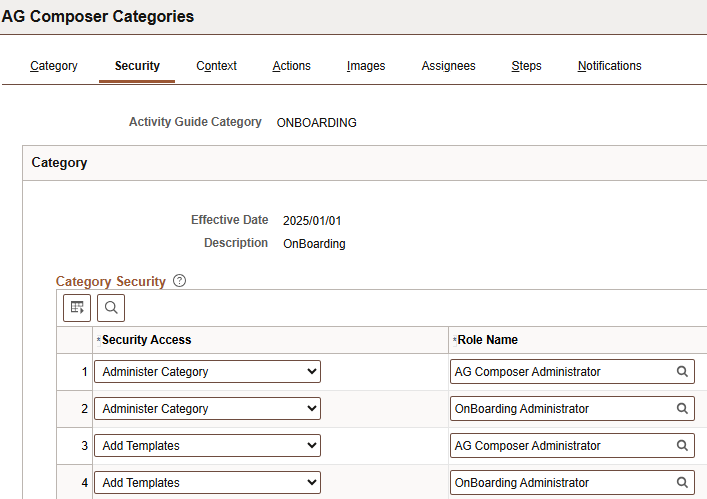
Task: Go to the Images tab
Action: click(x=366, y=66)
